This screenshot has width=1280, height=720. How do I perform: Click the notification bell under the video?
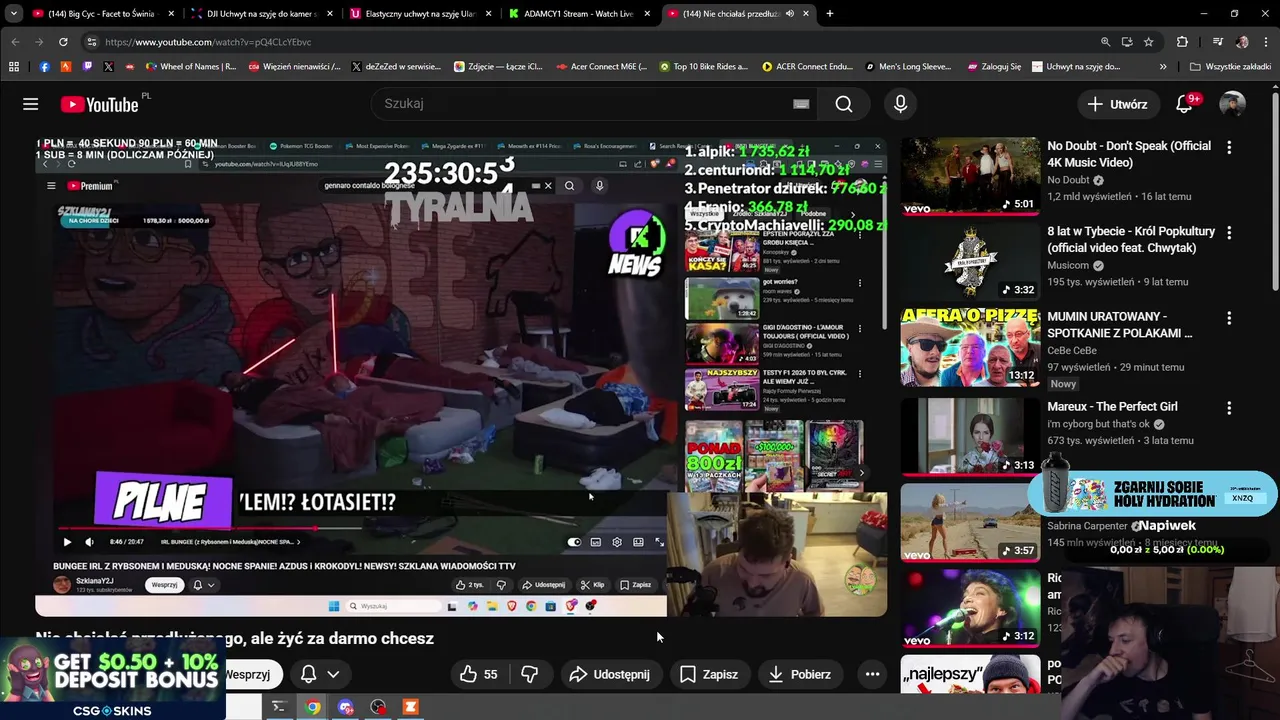point(309,674)
